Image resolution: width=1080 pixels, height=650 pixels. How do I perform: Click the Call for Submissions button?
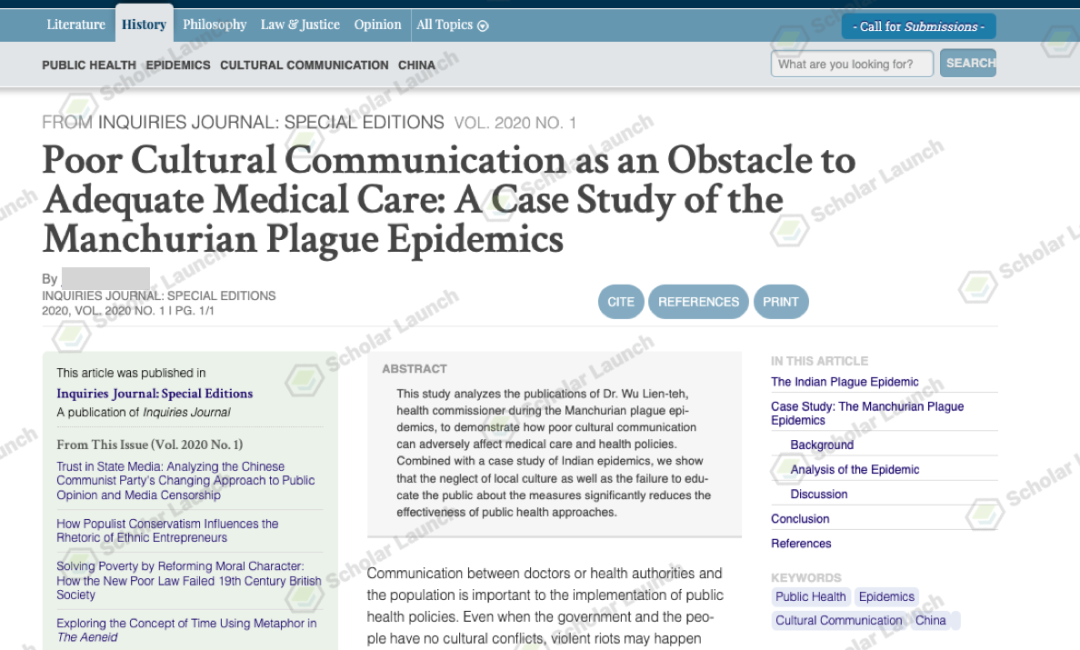click(918, 27)
